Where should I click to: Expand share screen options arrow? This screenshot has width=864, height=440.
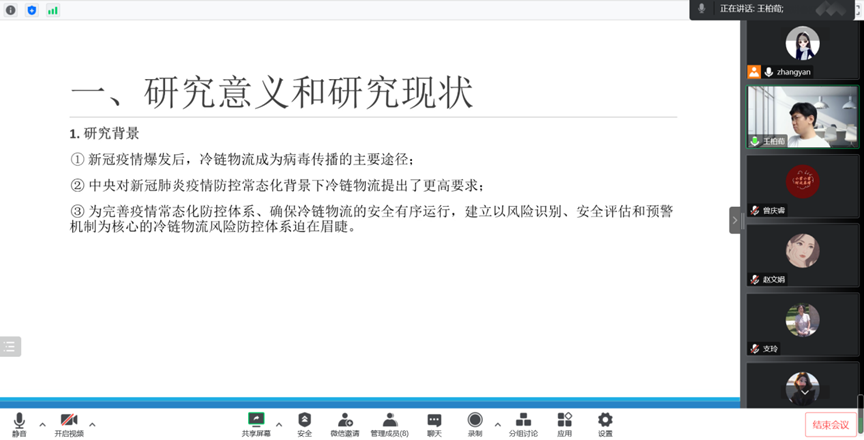(x=279, y=424)
